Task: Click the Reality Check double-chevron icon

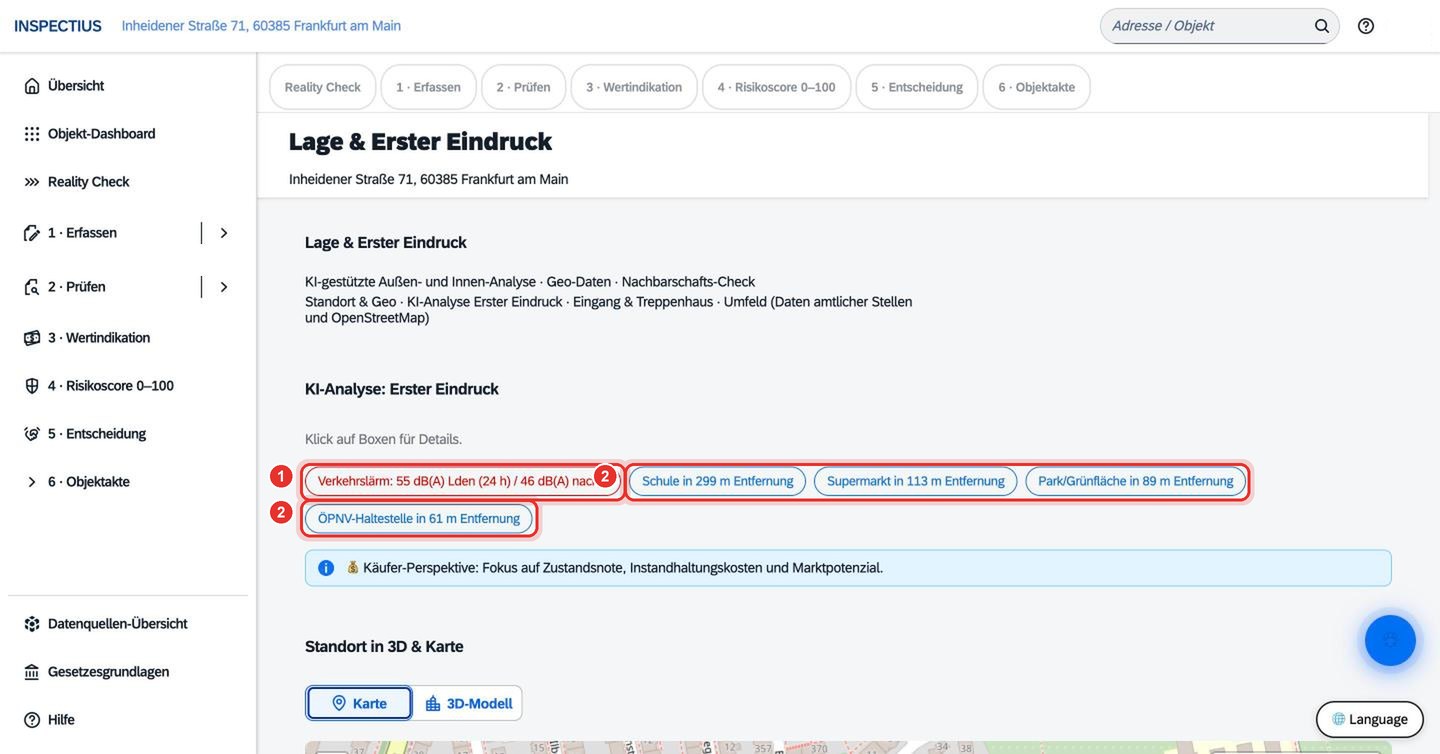Action: pos(32,182)
